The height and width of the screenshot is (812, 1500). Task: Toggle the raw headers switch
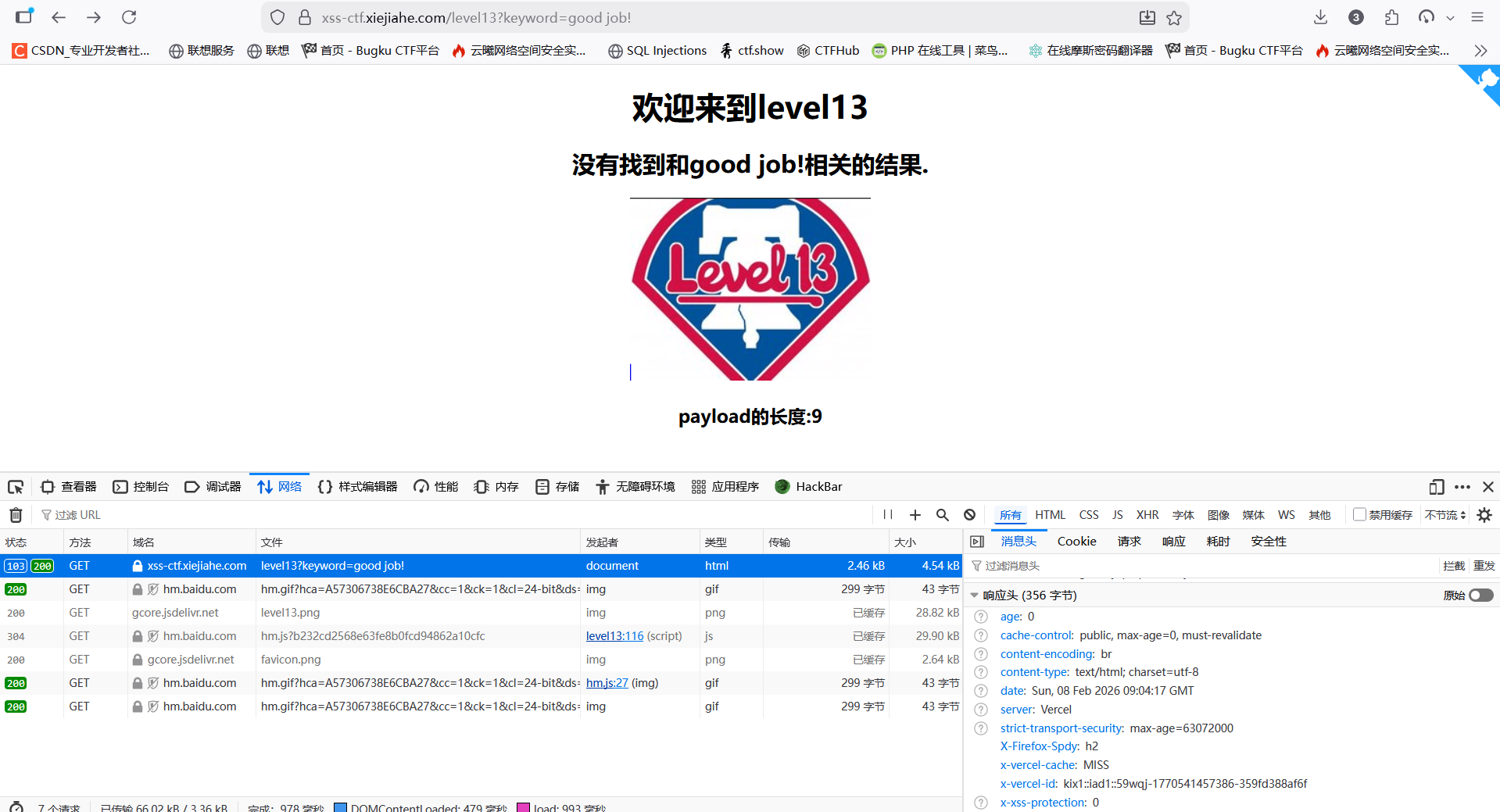coord(1480,596)
